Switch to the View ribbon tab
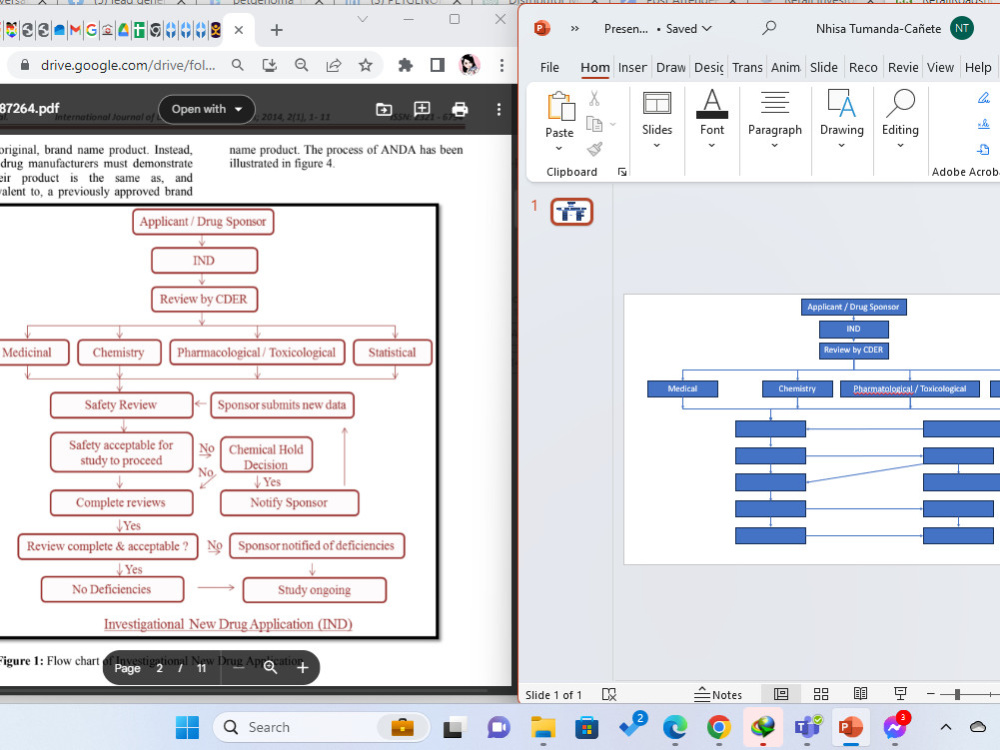Viewport: 1000px width, 750px height. [x=940, y=68]
